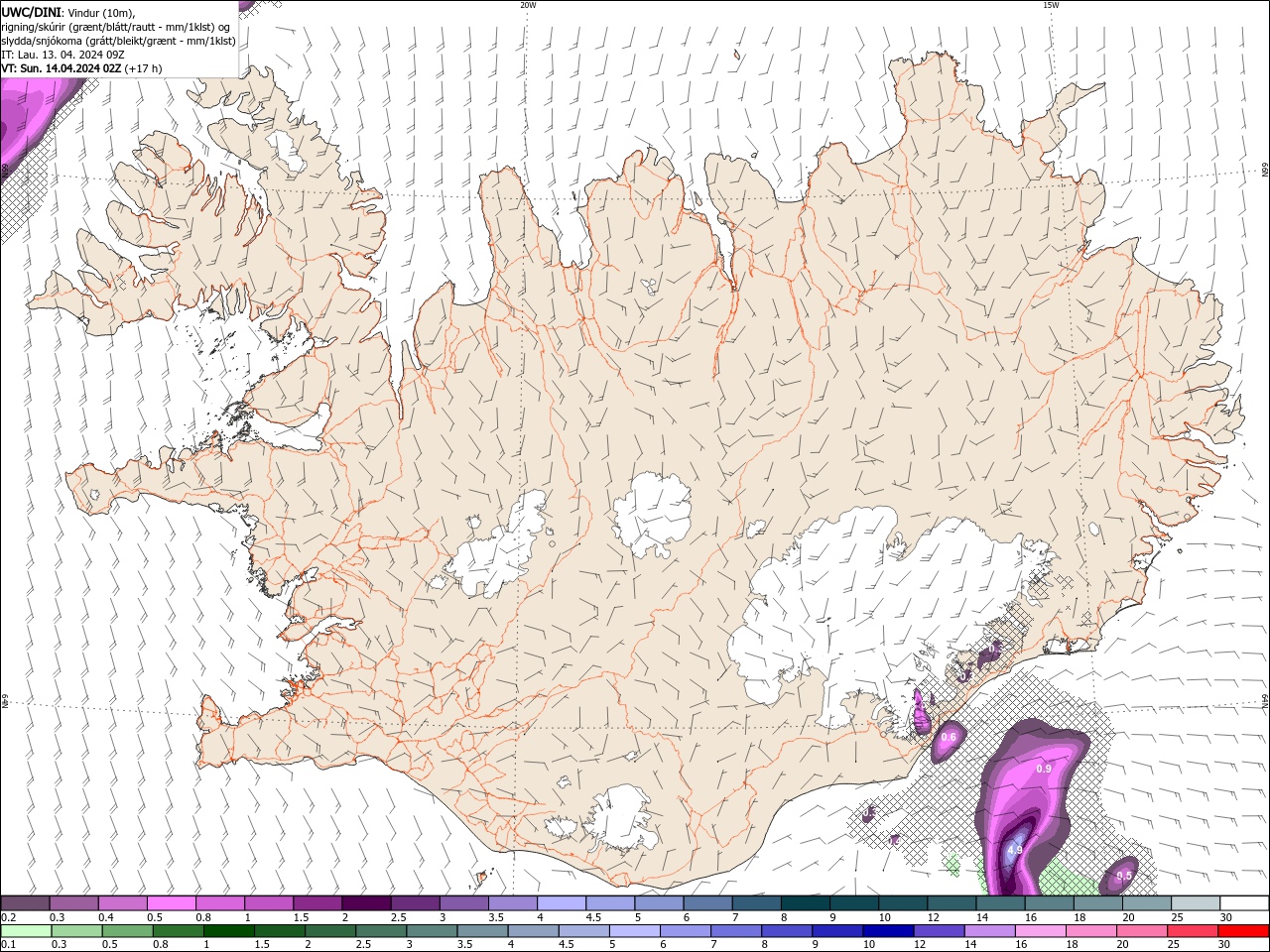Click the IT: Lau. 13. 04. 2024 09Z line
The height and width of the screenshot is (952, 1270).
tap(63, 55)
